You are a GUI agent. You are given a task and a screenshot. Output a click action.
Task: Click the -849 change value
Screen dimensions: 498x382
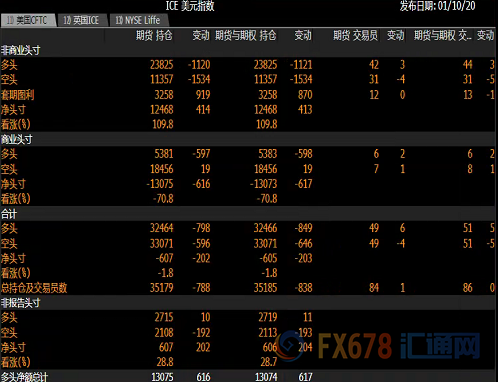[x=303, y=228]
